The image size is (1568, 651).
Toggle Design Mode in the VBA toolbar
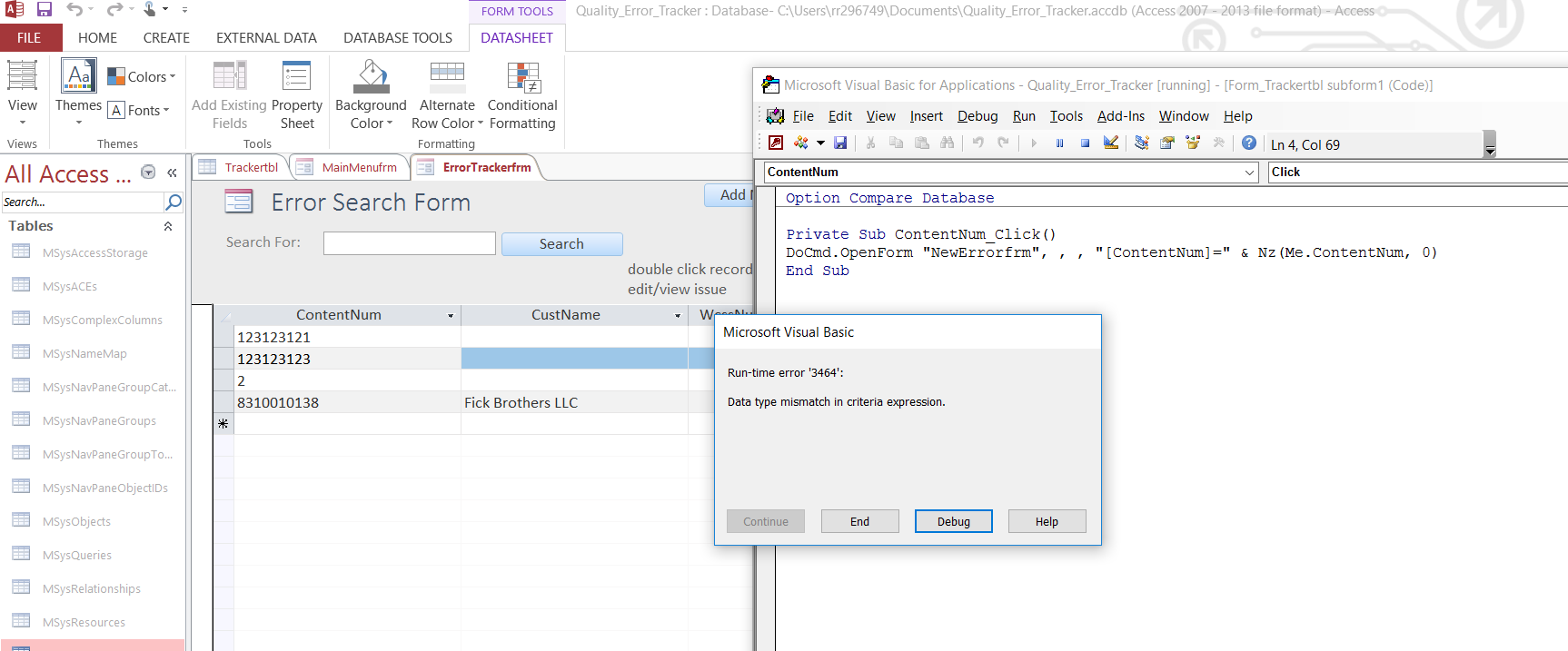click(1111, 143)
